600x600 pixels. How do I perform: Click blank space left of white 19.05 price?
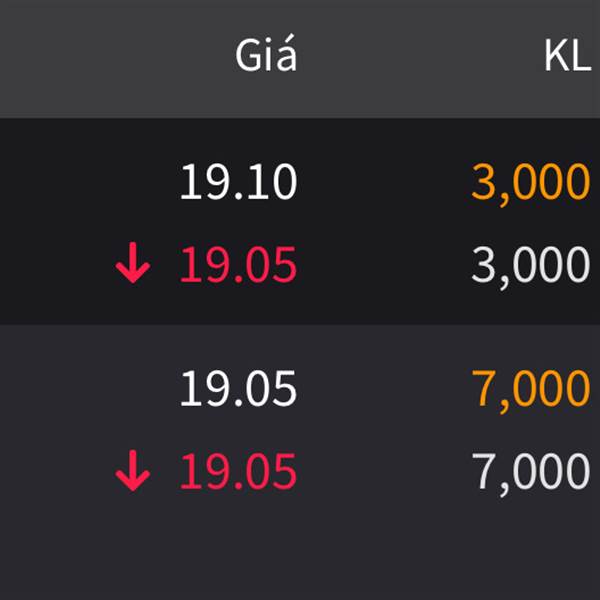pos(88,388)
